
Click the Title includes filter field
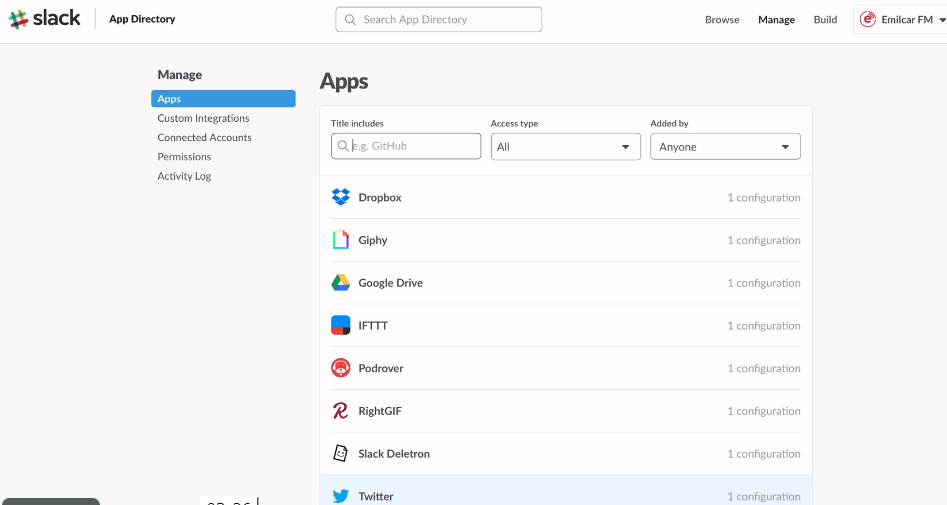[406, 146]
